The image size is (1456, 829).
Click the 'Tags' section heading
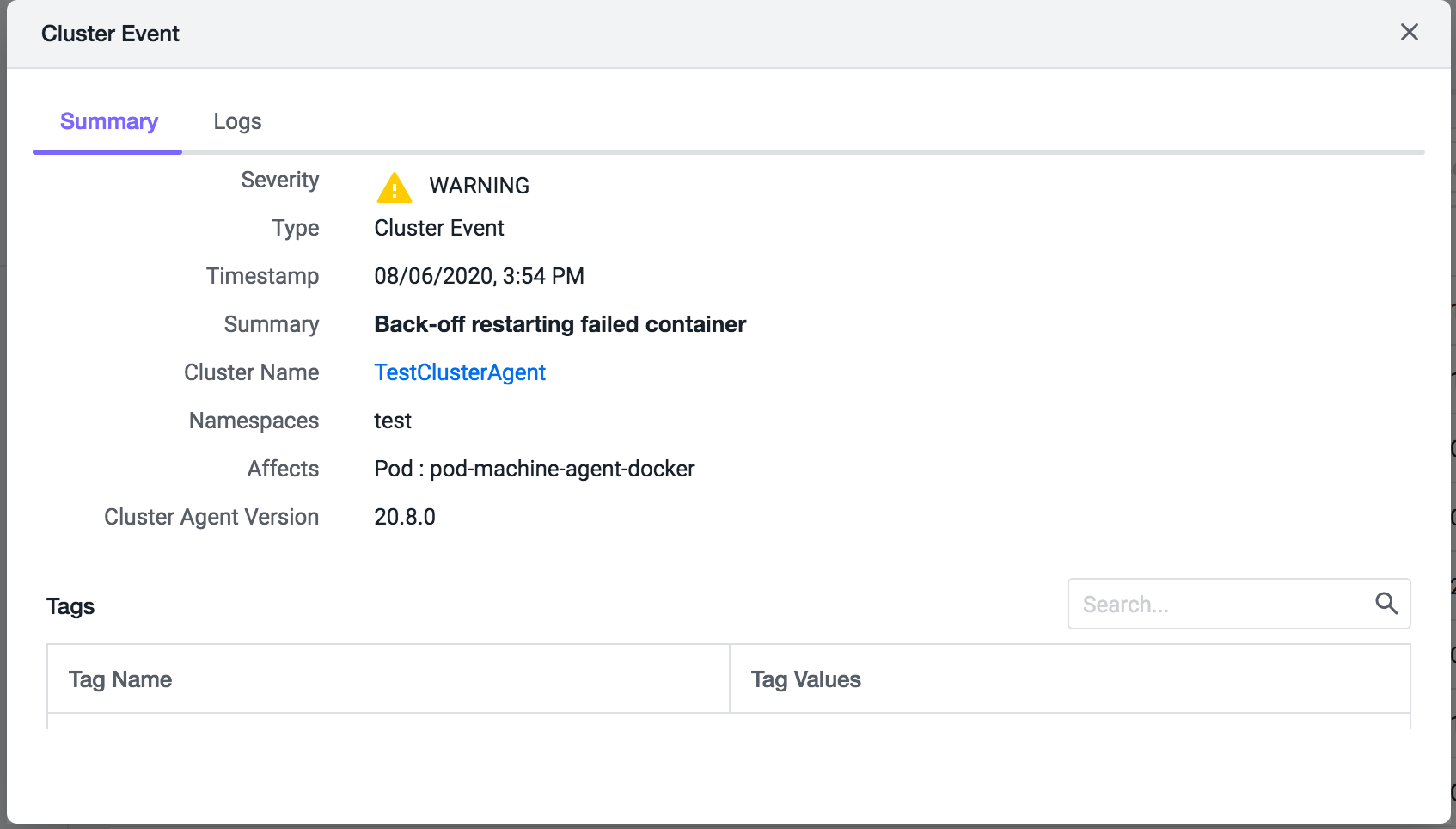click(x=70, y=606)
